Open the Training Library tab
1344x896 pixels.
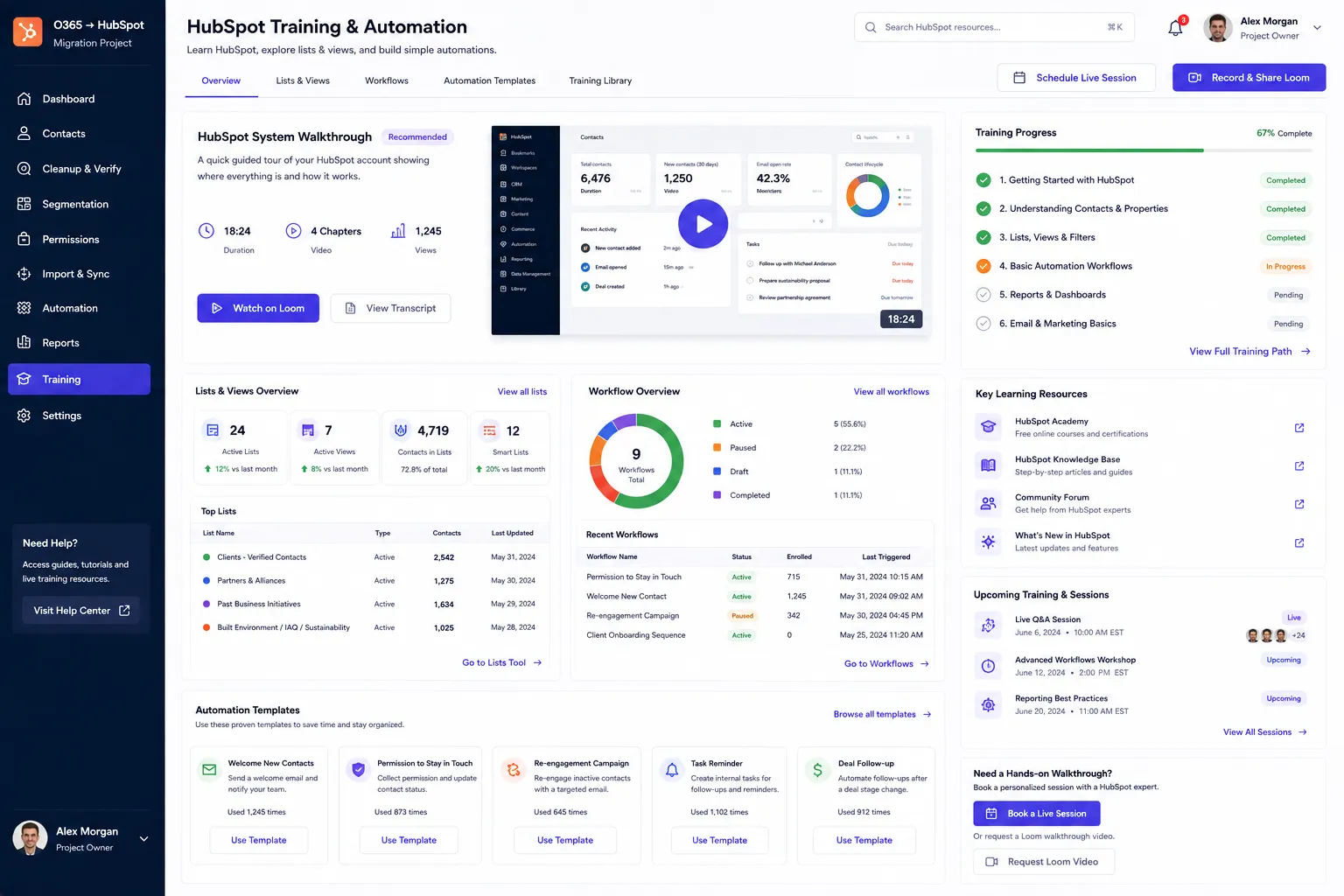pos(600,80)
